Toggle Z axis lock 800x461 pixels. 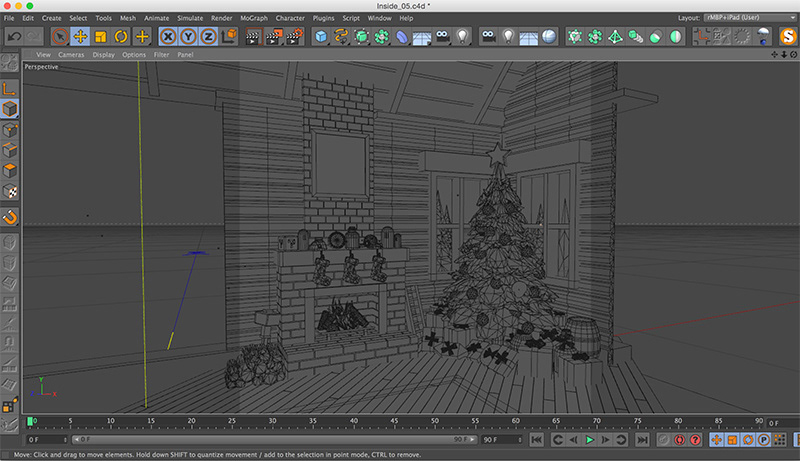(208, 37)
